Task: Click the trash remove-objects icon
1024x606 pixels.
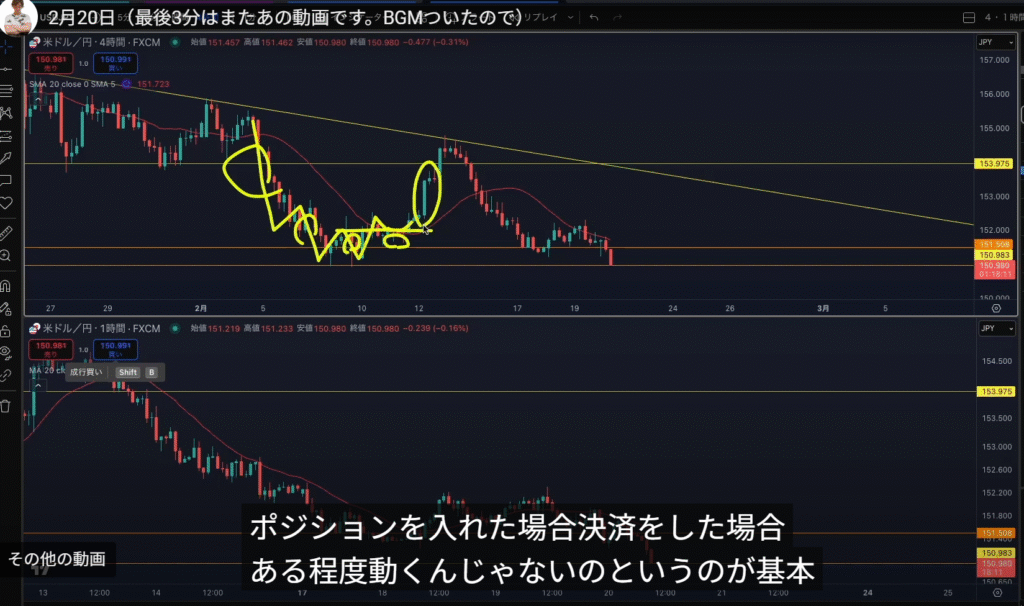Action: pyautogui.click(x=6, y=406)
